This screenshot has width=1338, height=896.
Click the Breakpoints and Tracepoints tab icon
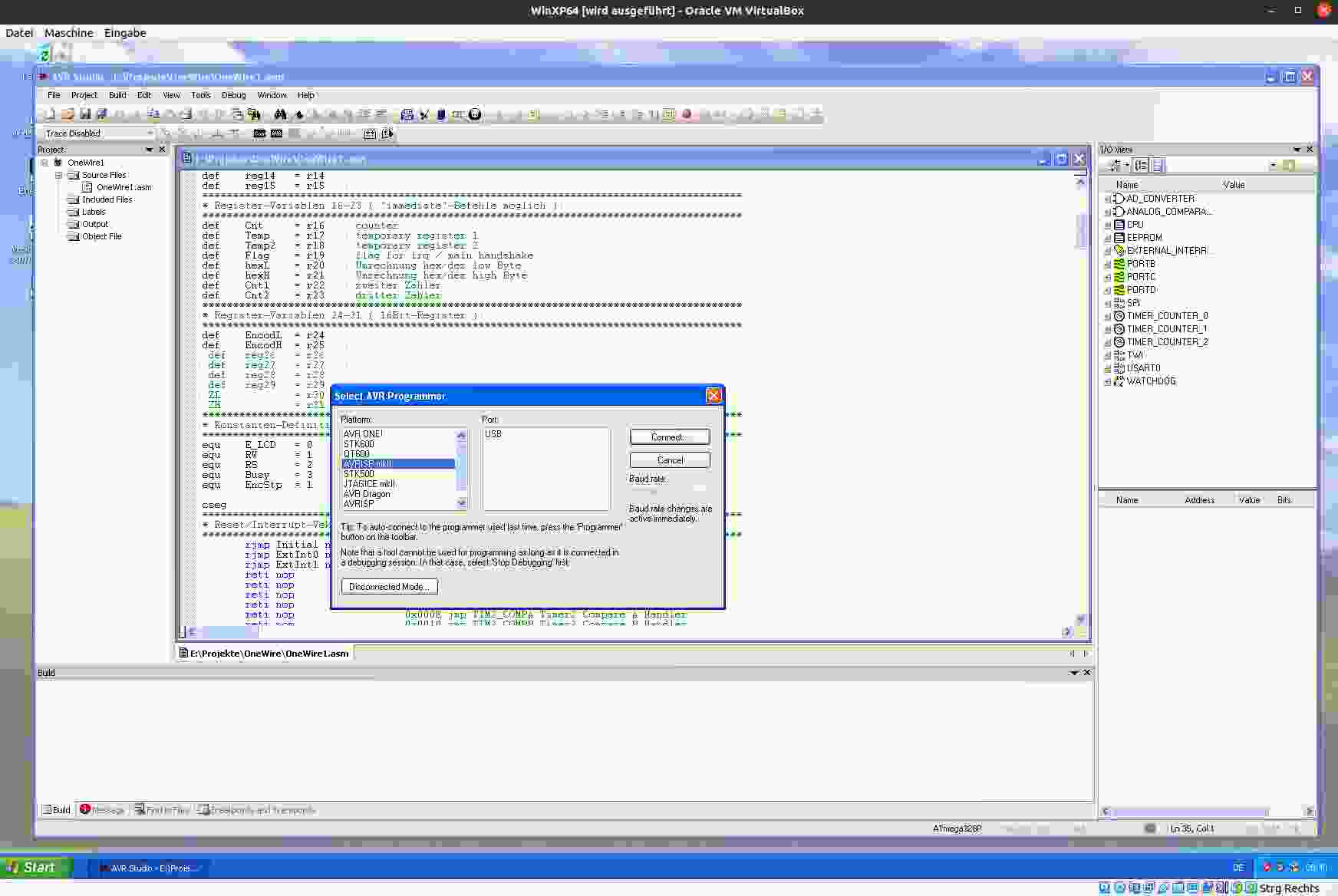point(204,810)
